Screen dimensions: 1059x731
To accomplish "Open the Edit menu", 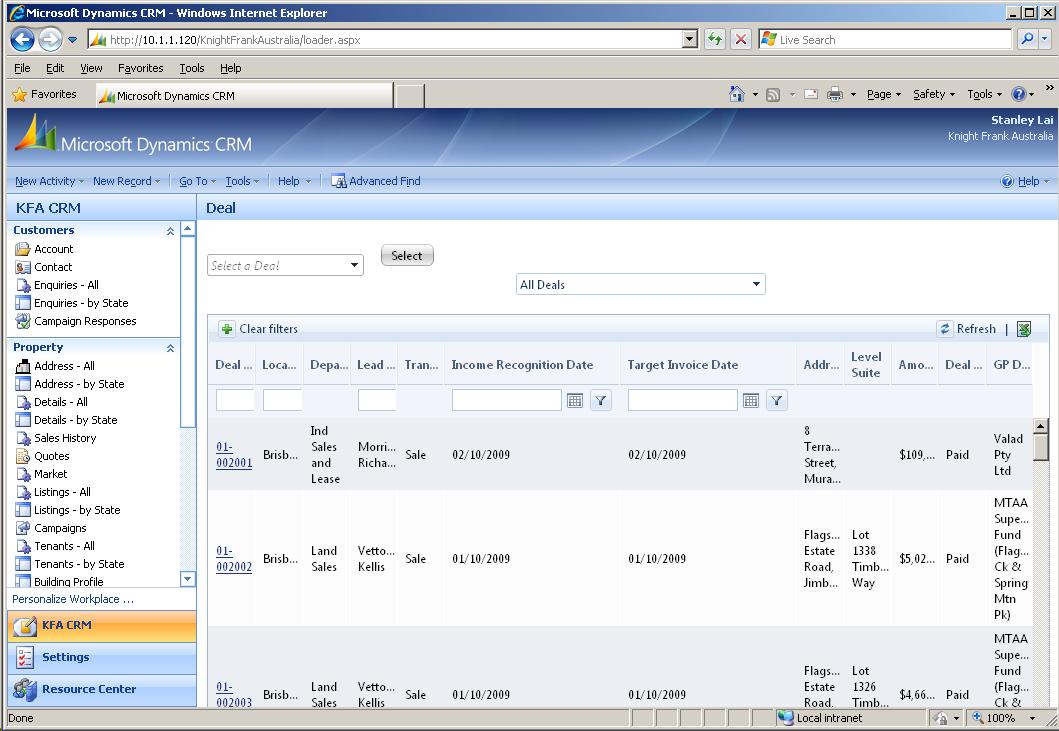I will pos(55,68).
